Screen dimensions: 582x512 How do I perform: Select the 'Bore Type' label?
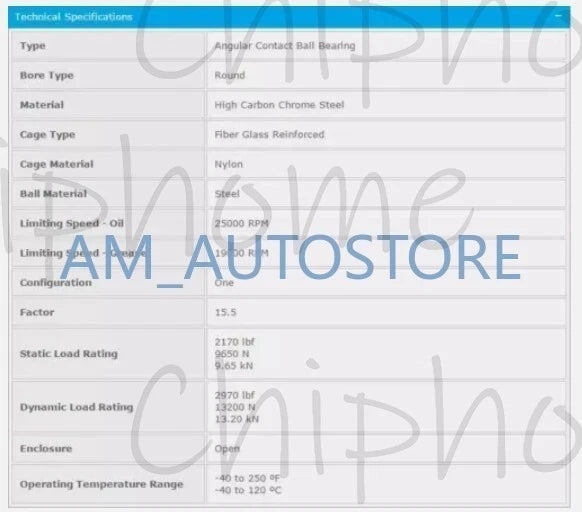(x=47, y=75)
